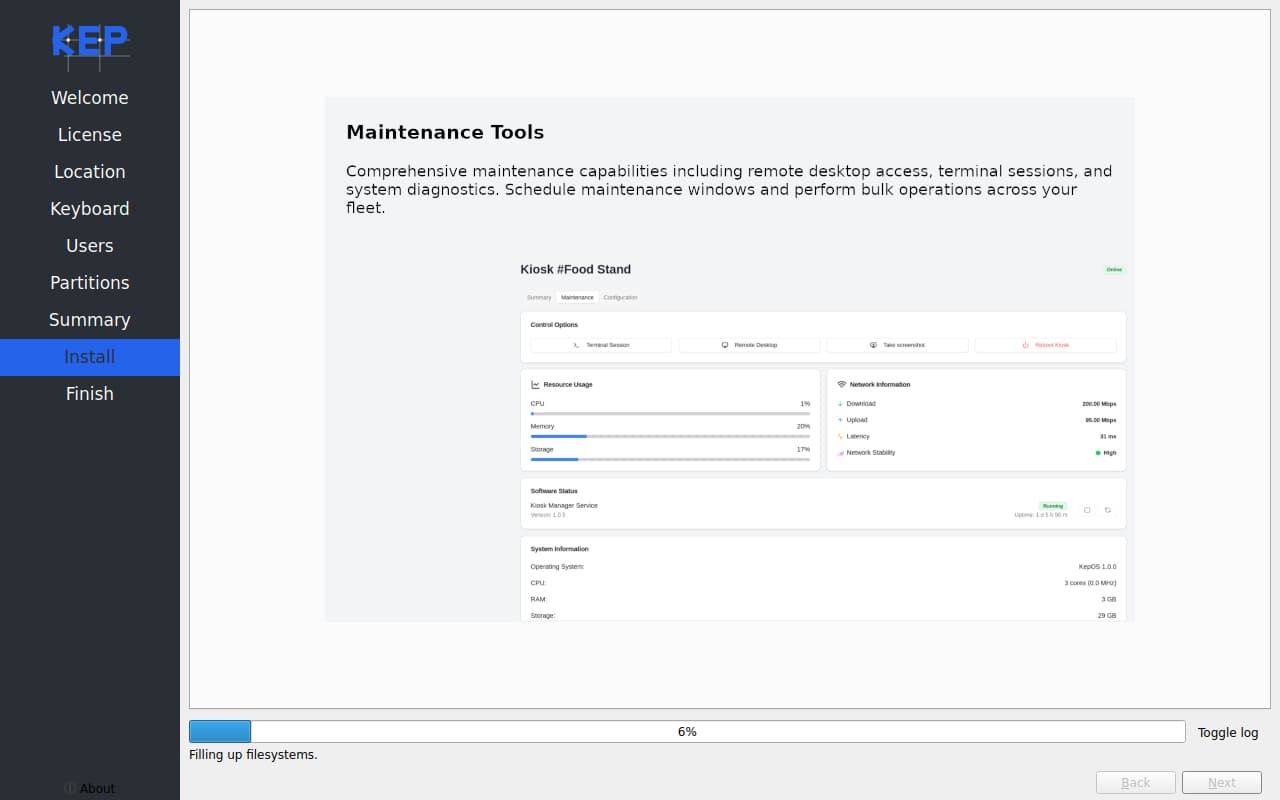Viewport: 1280px width, 800px height.
Task: Select the Install step in sidebar
Action: point(90,357)
